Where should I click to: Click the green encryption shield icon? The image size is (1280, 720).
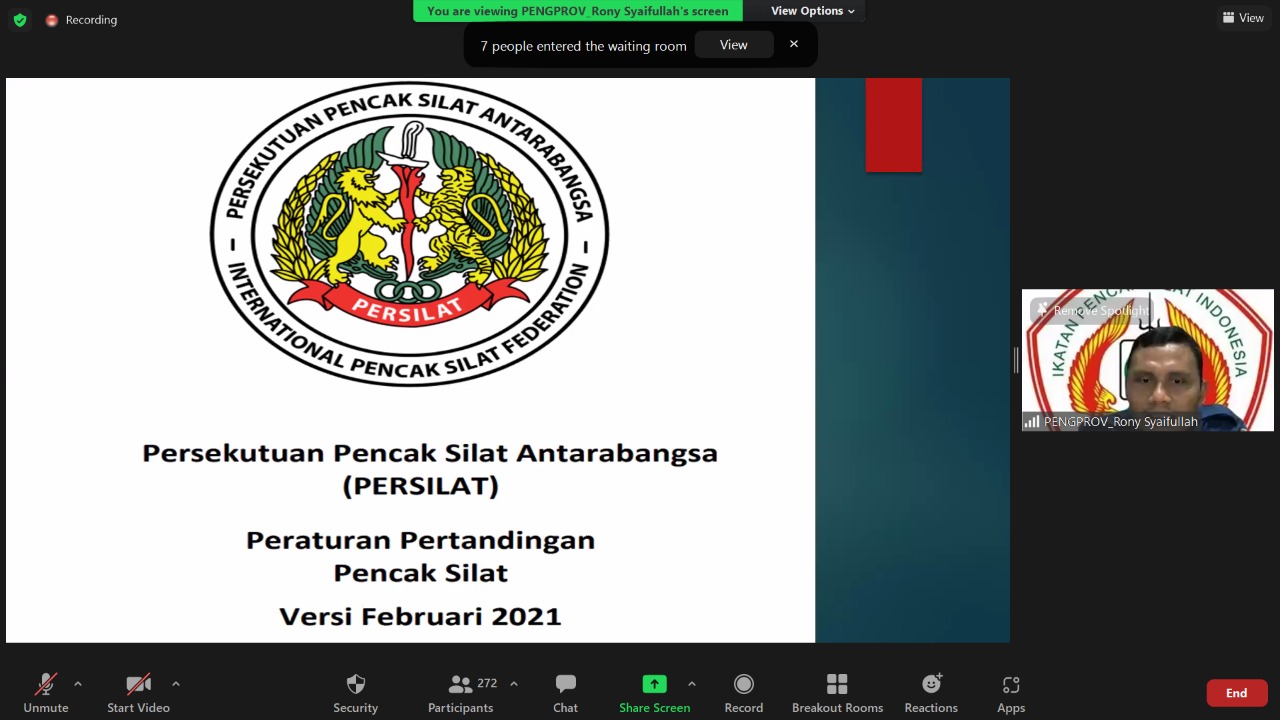pyautogui.click(x=20, y=20)
